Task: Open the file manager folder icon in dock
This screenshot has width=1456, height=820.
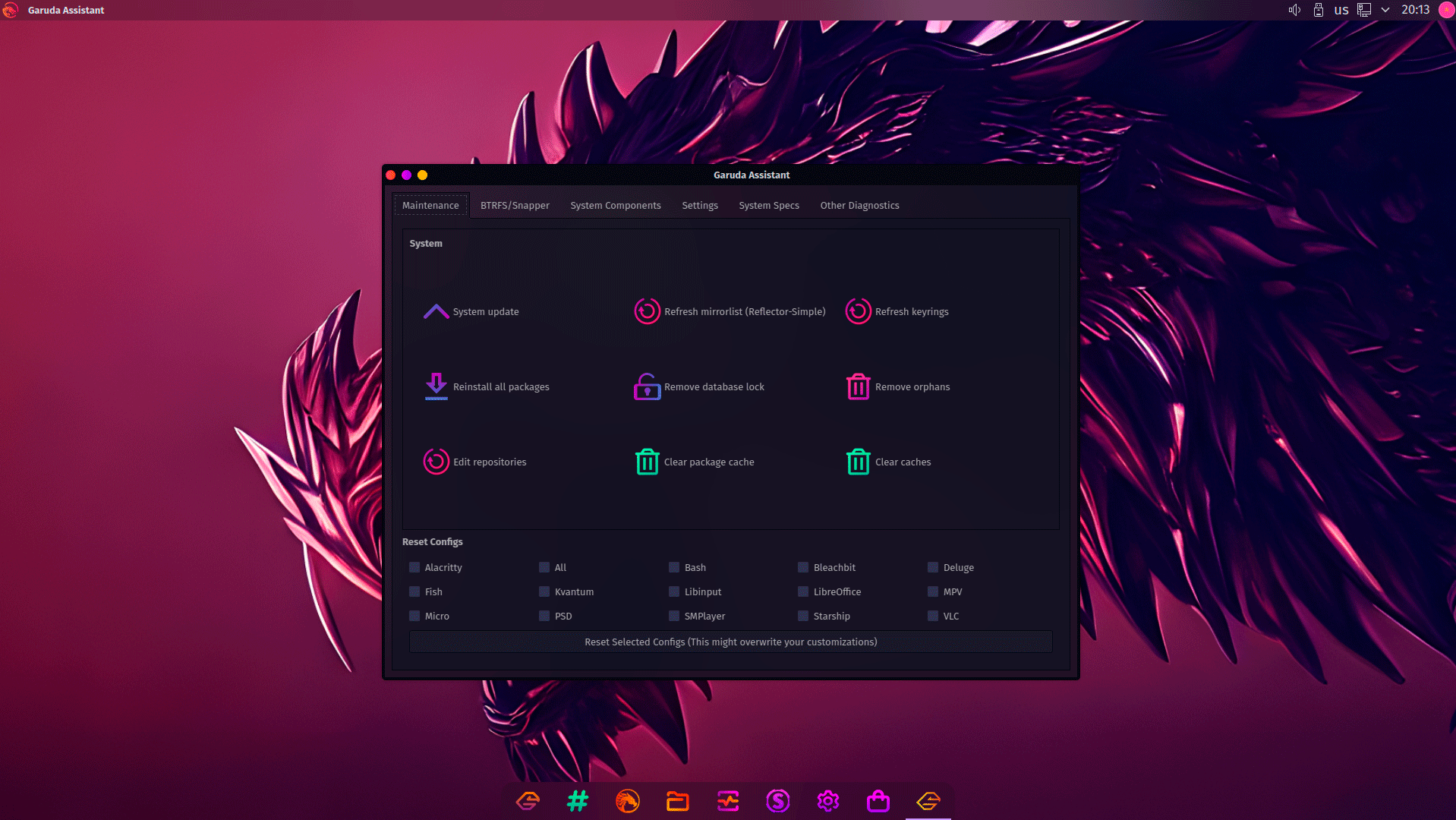Action: [x=678, y=800]
